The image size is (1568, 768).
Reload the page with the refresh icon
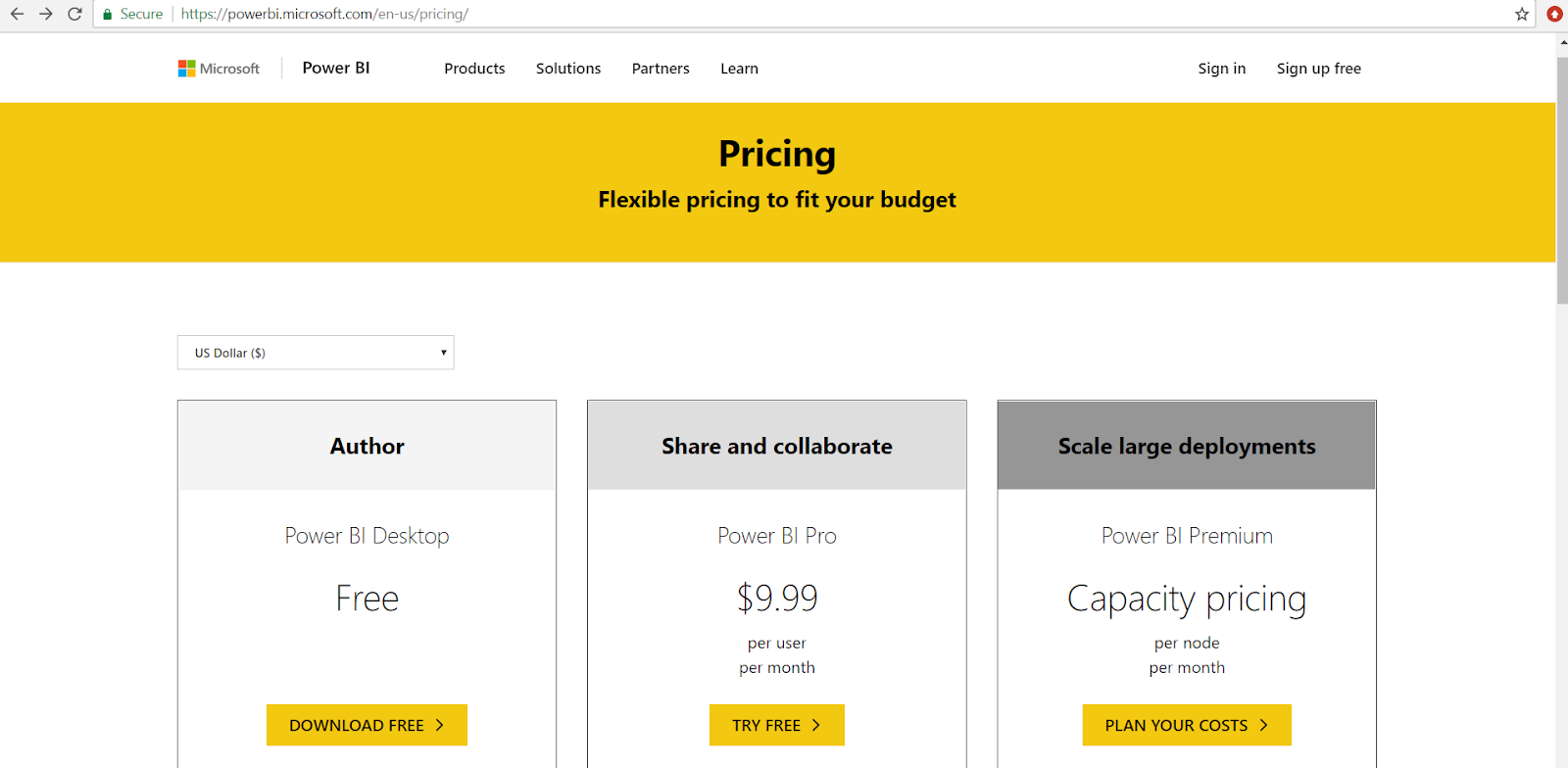pyautogui.click(x=74, y=14)
